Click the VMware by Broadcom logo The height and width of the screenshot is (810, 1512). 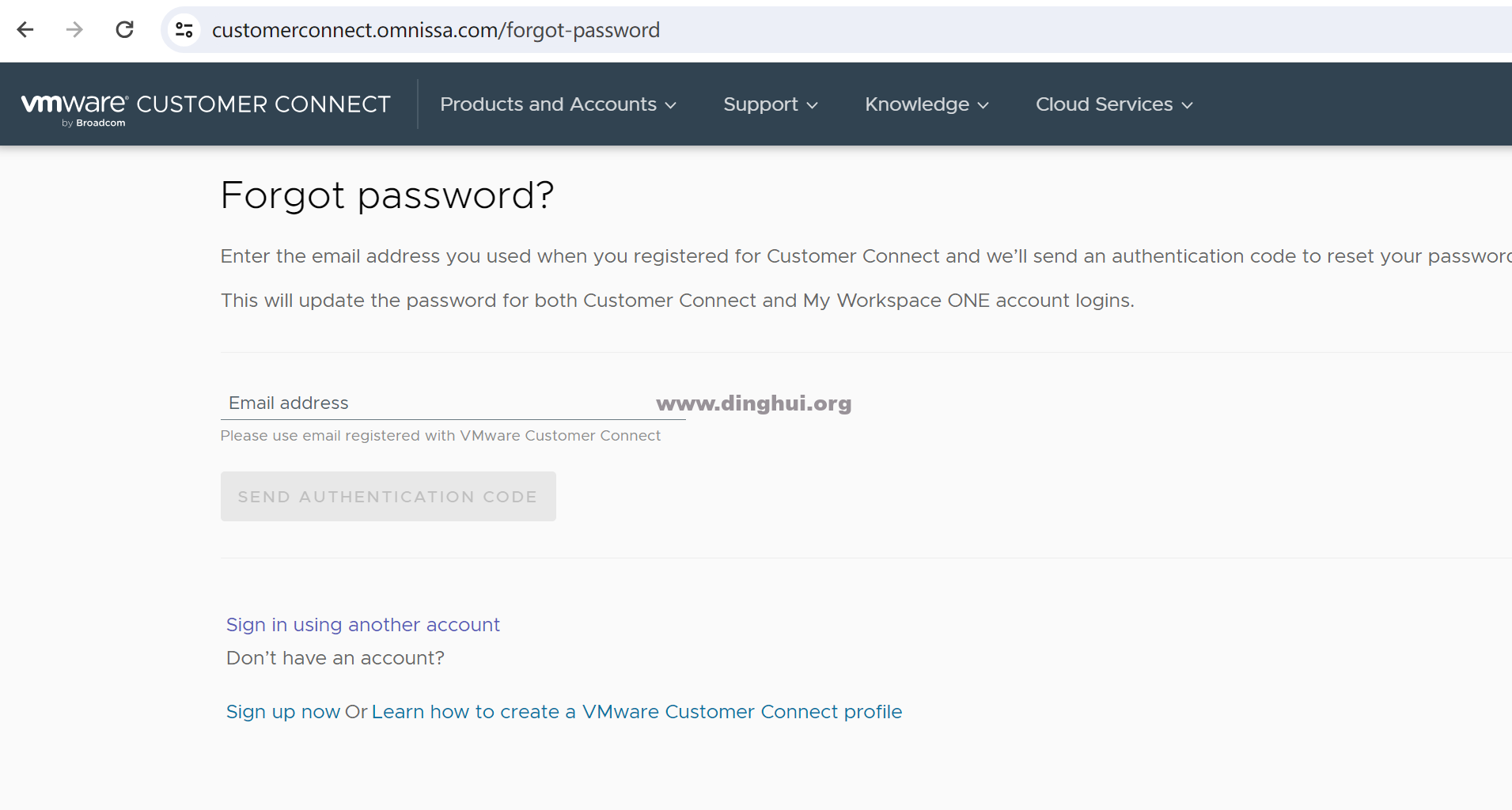[74, 108]
